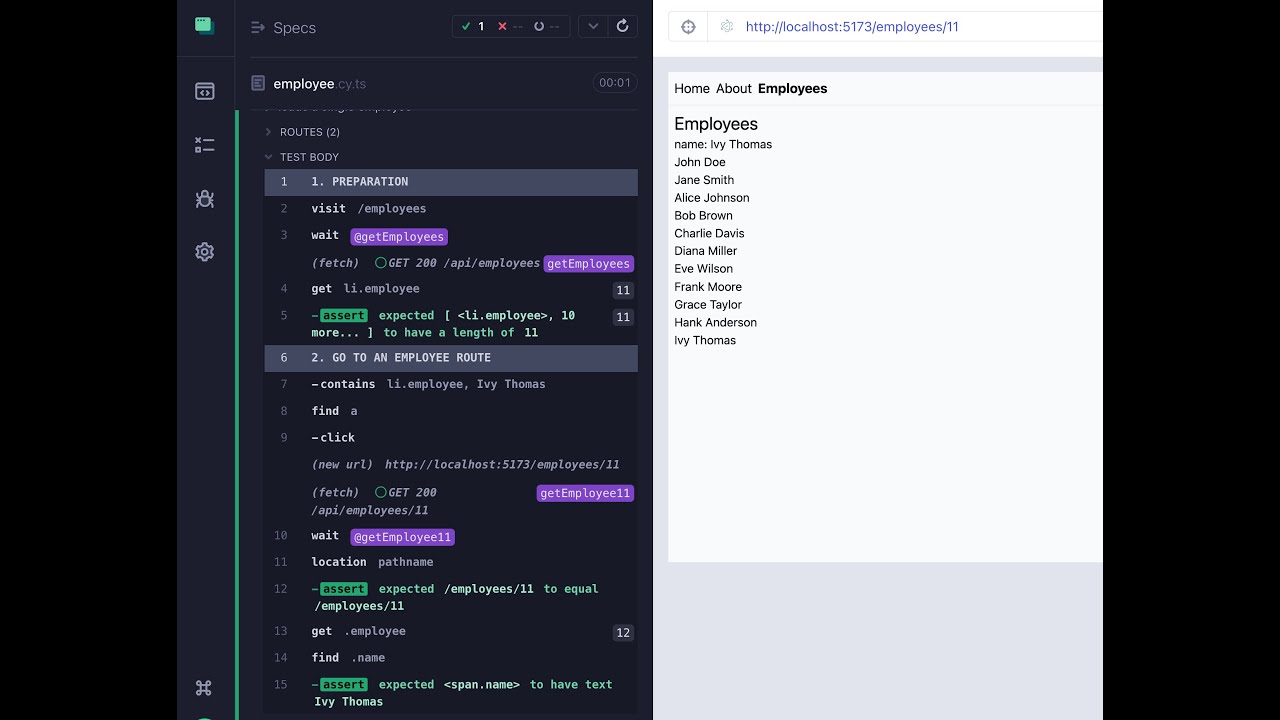This screenshot has width=1280, height=720.
Task: Open the Settings gear icon
Action: tap(205, 252)
